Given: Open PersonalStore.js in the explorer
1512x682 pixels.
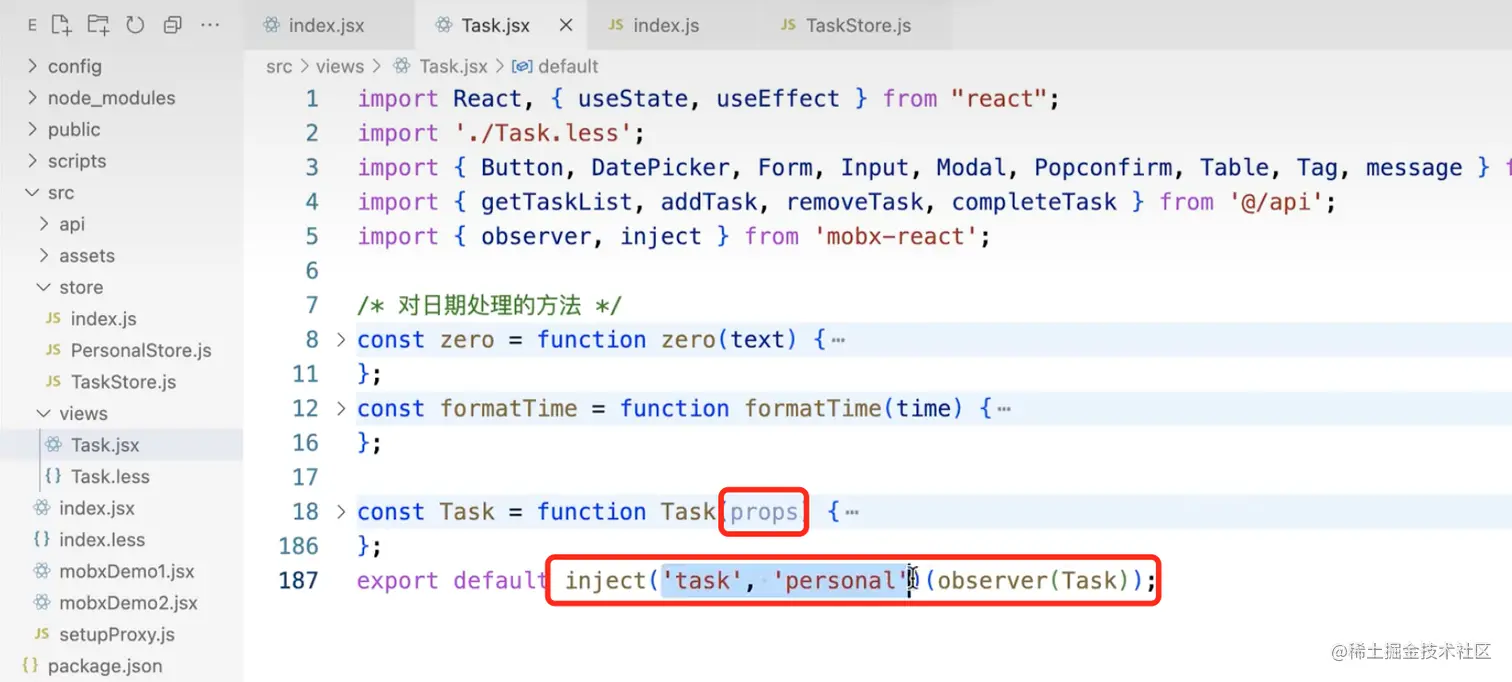Looking at the screenshot, I should 141,350.
